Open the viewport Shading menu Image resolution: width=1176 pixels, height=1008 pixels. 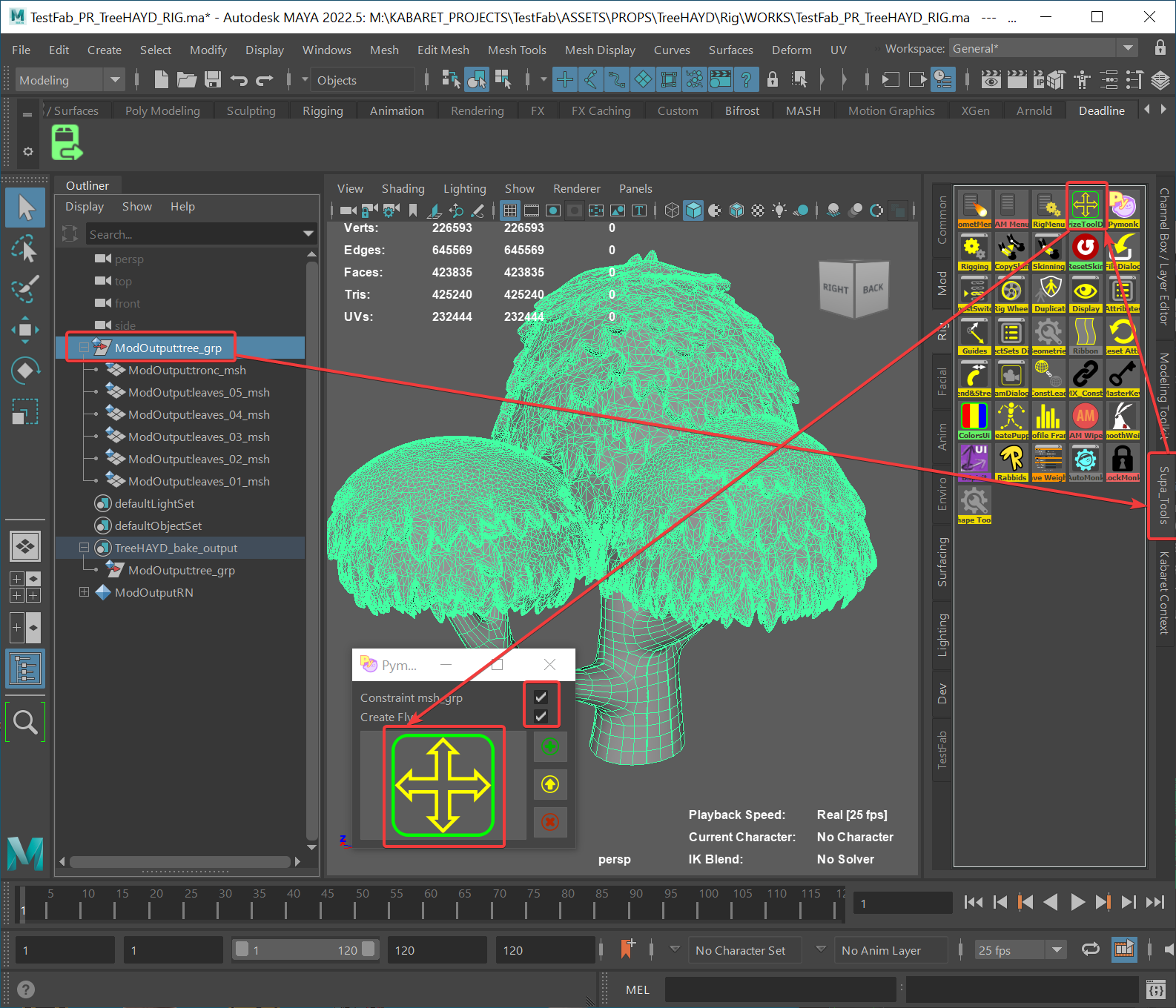coord(403,188)
